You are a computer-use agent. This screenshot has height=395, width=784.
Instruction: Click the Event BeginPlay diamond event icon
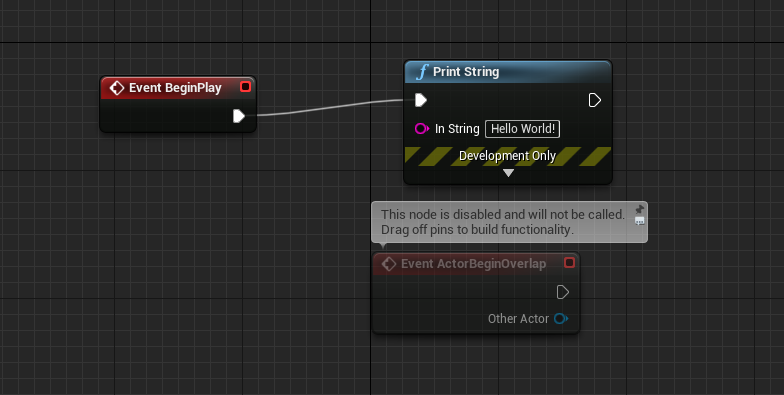[x=116, y=88]
